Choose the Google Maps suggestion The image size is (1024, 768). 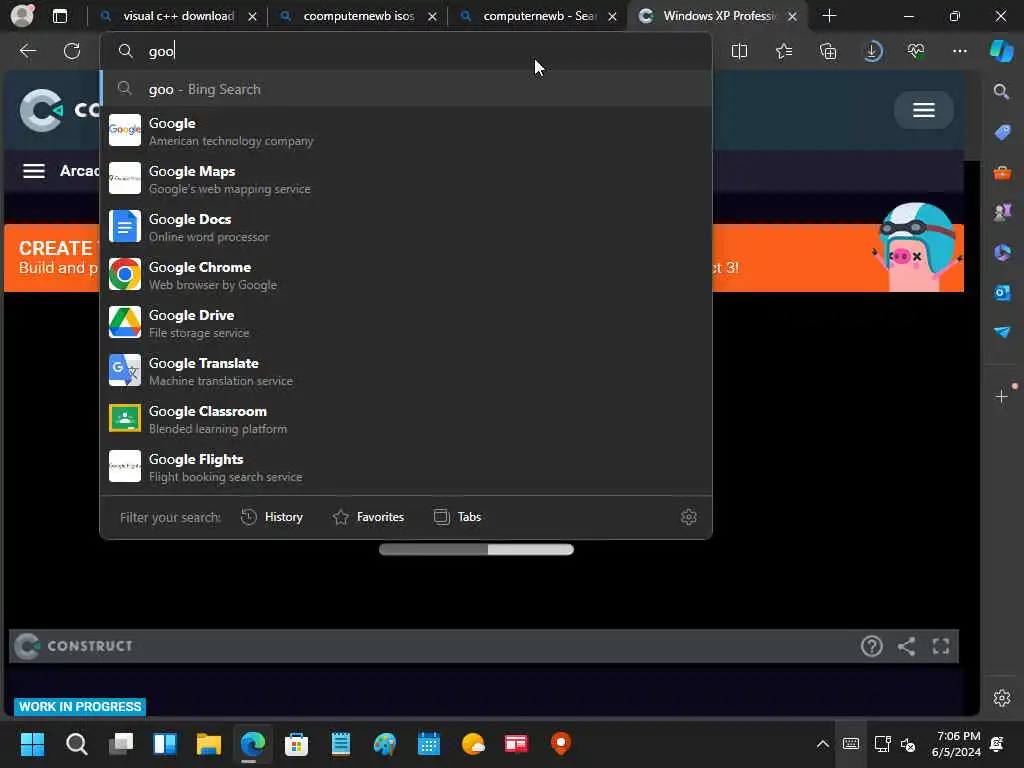406,179
